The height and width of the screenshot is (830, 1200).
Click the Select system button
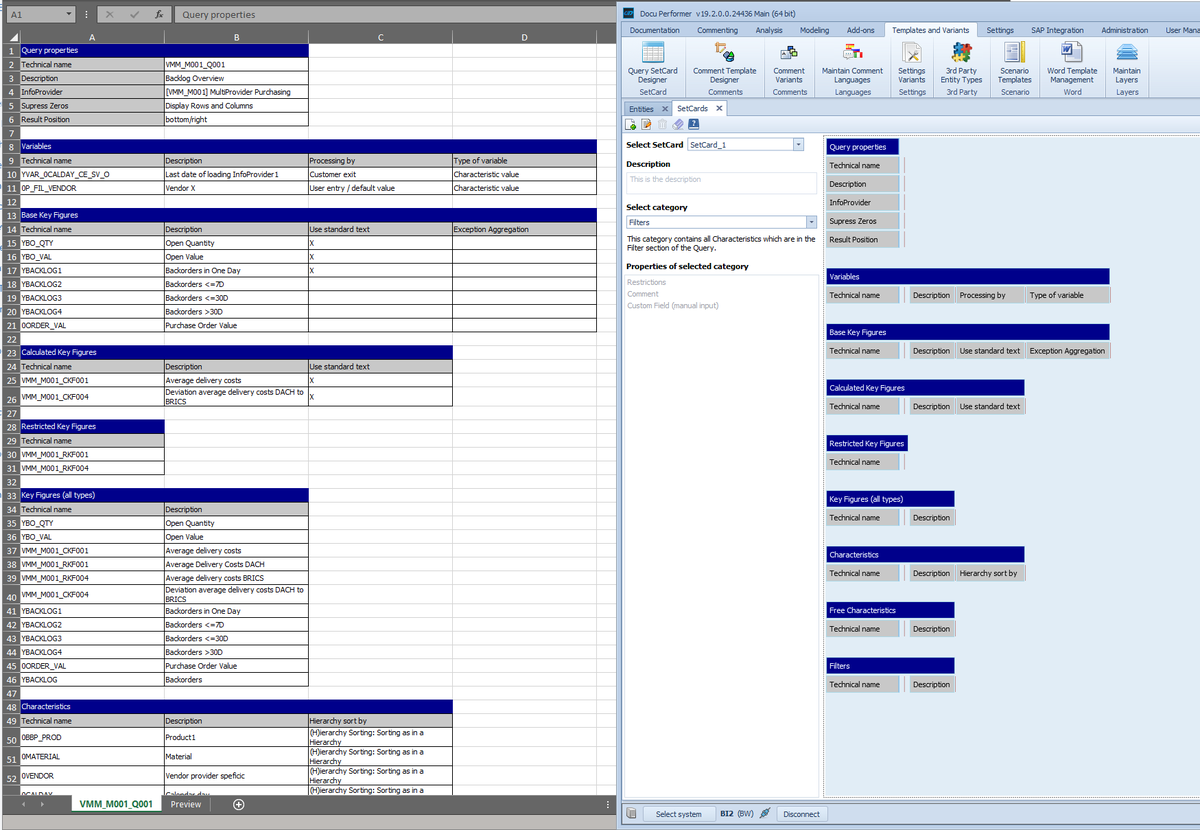(678, 813)
